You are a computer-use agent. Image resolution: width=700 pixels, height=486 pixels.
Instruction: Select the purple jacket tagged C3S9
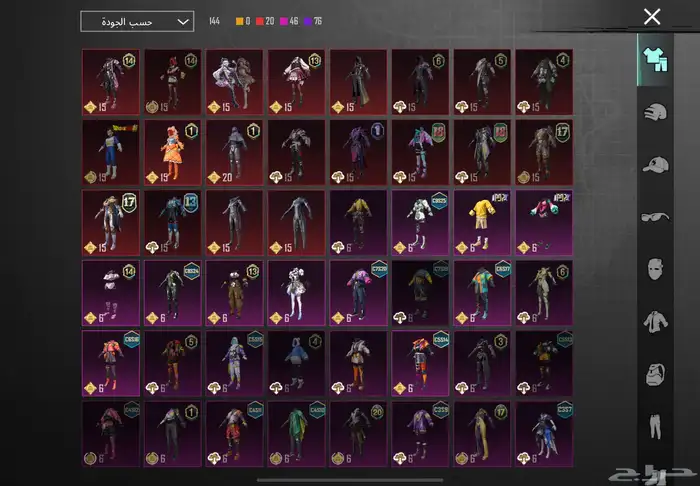tap(420, 434)
